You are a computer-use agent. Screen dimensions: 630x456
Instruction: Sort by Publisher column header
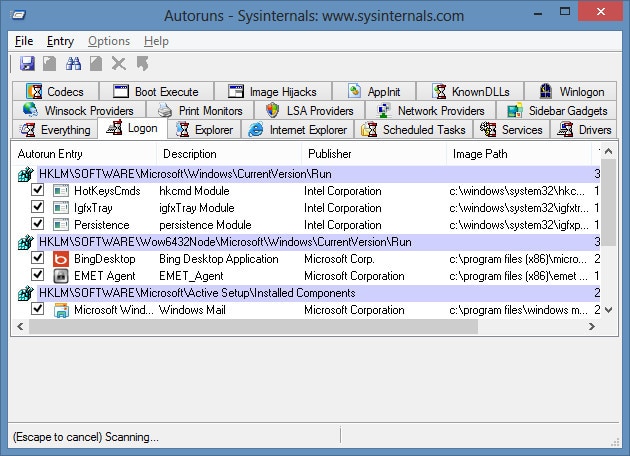pos(374,154)
